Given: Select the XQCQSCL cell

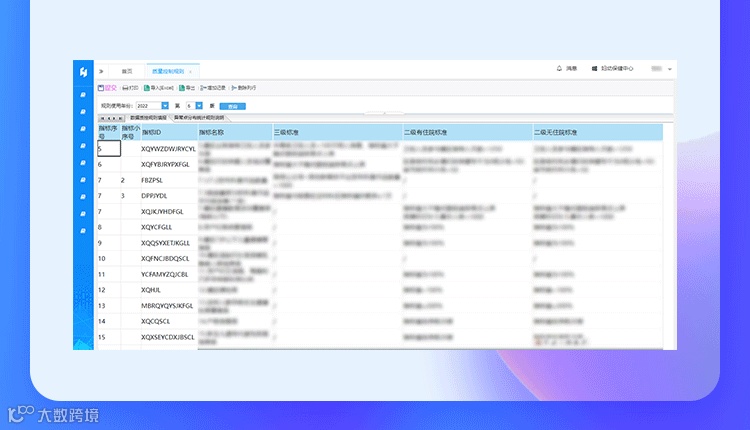Looking at the screenshot, I should coord(169,321).
